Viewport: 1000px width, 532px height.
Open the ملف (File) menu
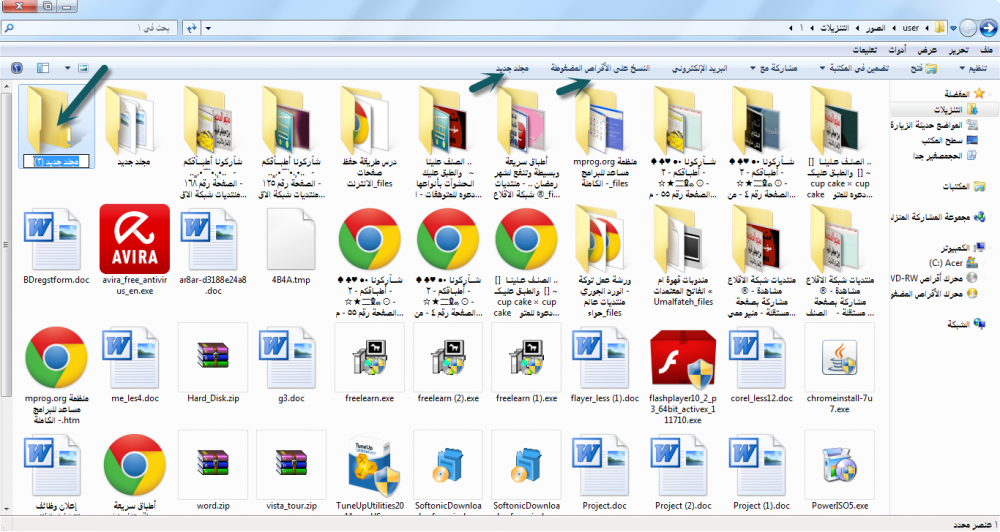(986, 49)
